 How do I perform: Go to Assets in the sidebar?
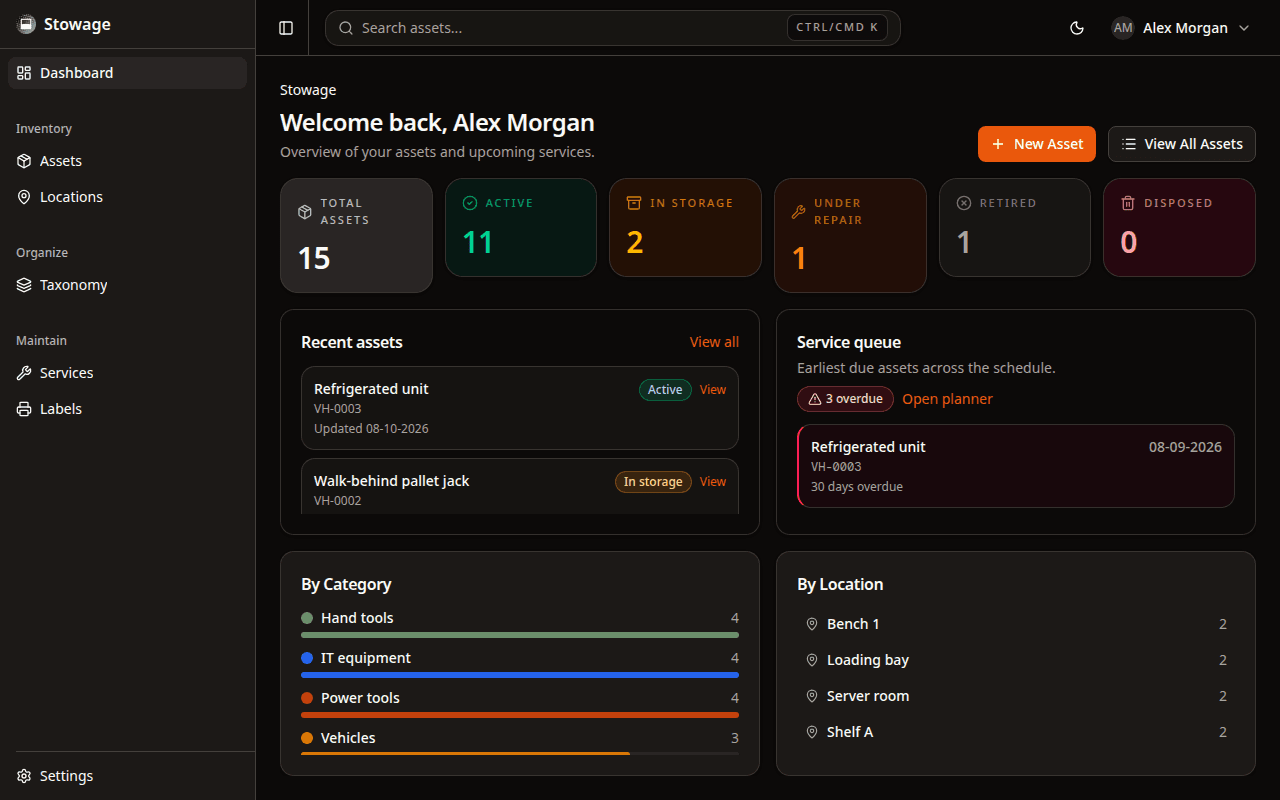pos(127,161)
